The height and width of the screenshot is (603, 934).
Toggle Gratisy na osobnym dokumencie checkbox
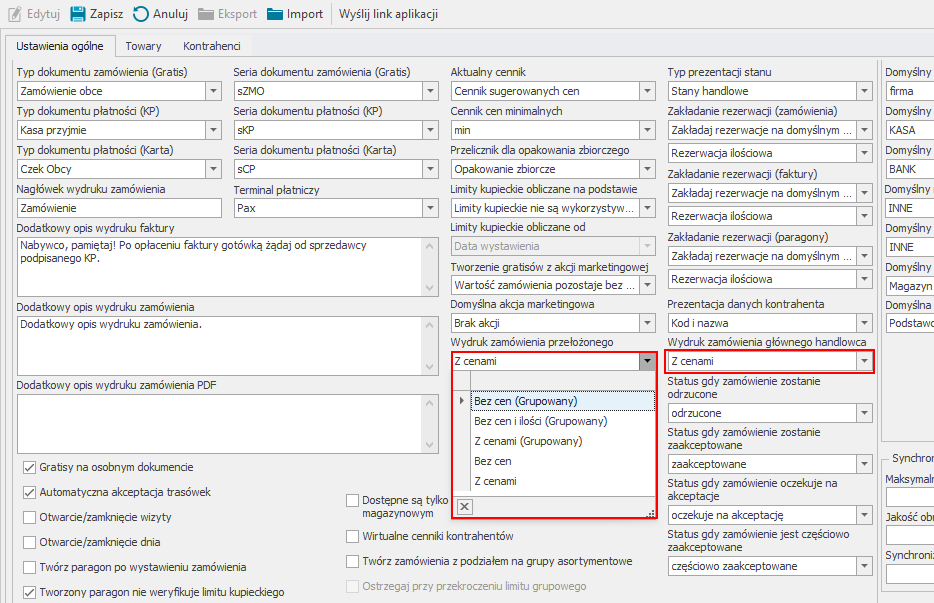(x=29, y=467)
